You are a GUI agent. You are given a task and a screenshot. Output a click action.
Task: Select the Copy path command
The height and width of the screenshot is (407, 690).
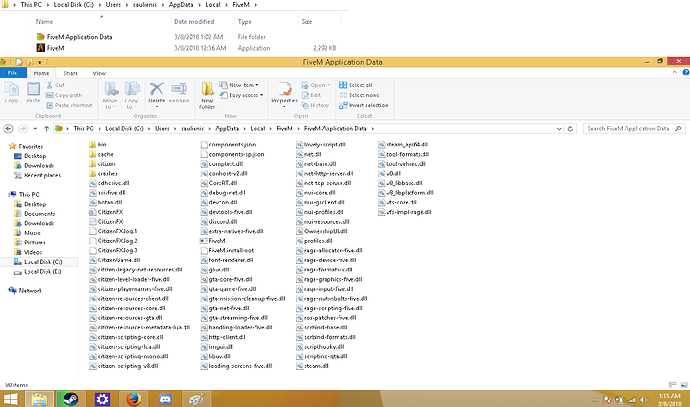click(64, 95)
